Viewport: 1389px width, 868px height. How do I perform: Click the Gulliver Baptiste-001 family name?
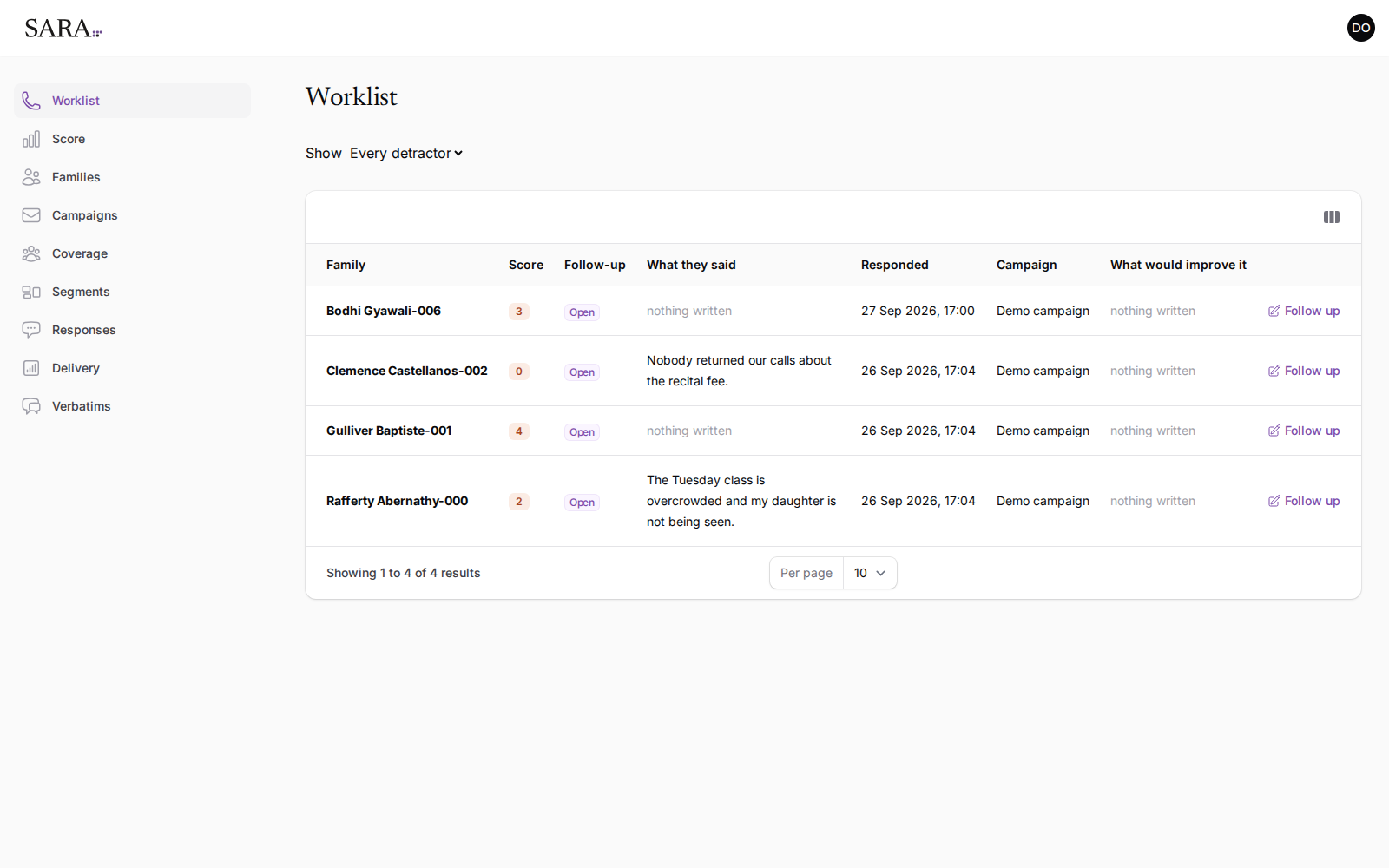click(x=389, y=431)
